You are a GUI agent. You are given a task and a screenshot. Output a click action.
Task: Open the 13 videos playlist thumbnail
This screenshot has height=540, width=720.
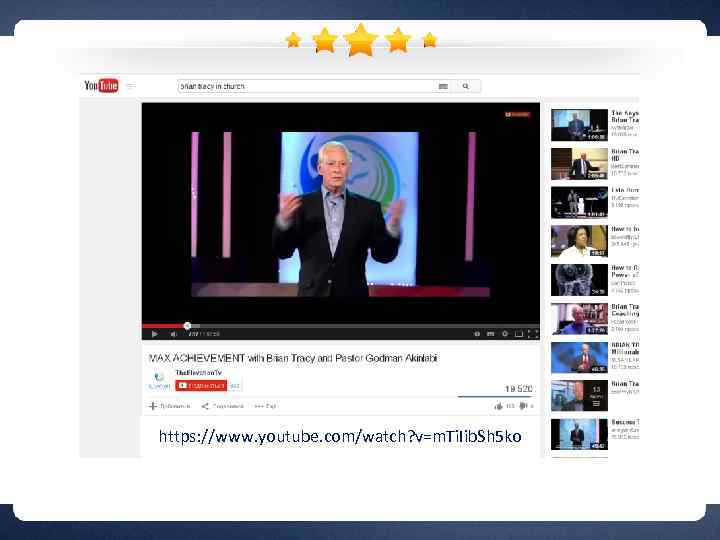579,396
